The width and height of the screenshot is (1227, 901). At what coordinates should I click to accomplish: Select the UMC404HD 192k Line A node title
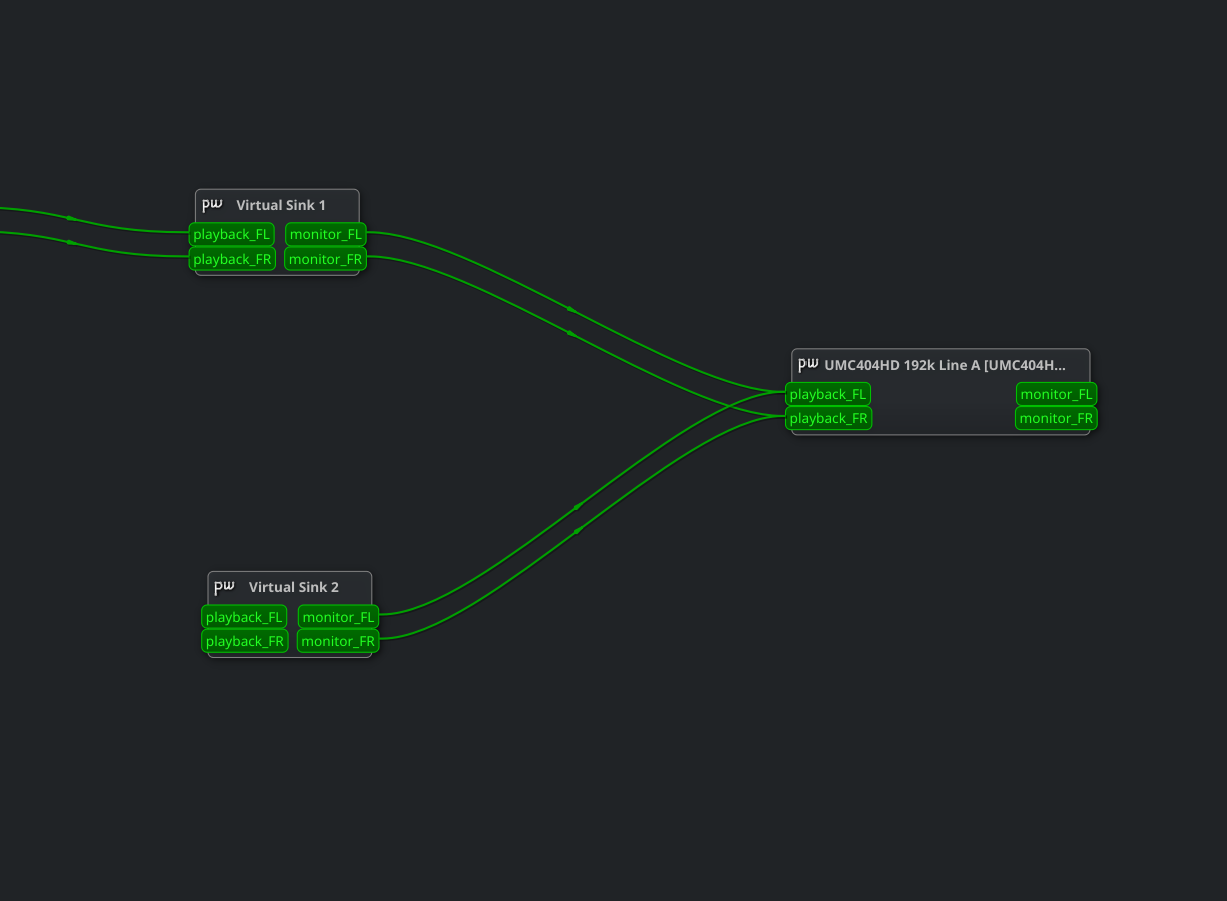(x=945, y=365)
